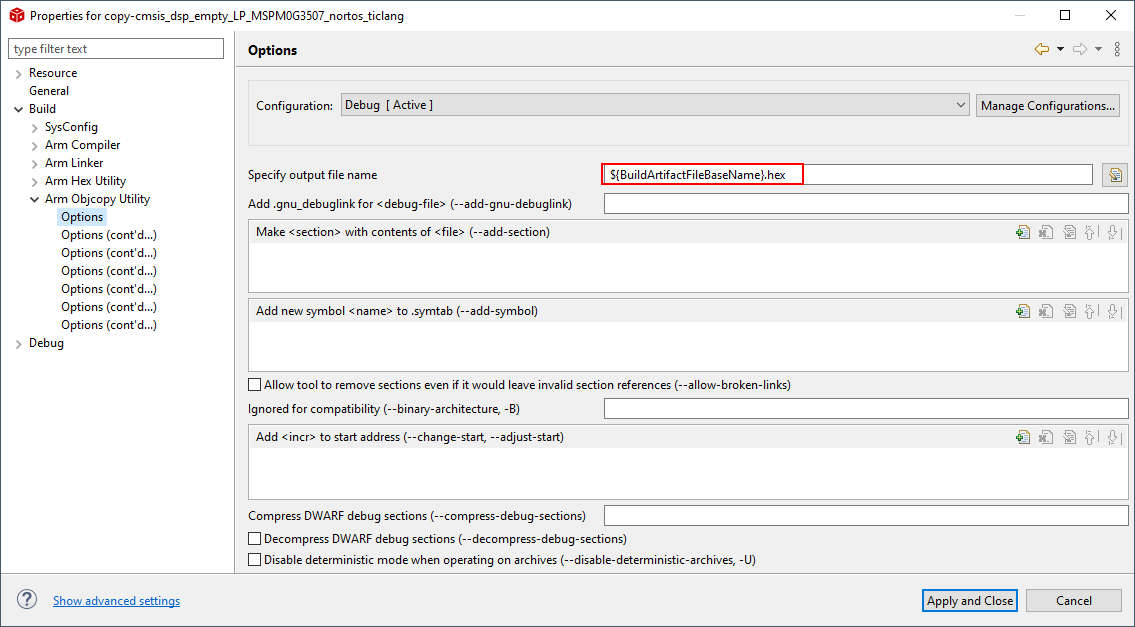Viewport: 1135px width, 627px height.
Task: Toggle Disable deterministic mode checkbox
Action: point(255,560)
